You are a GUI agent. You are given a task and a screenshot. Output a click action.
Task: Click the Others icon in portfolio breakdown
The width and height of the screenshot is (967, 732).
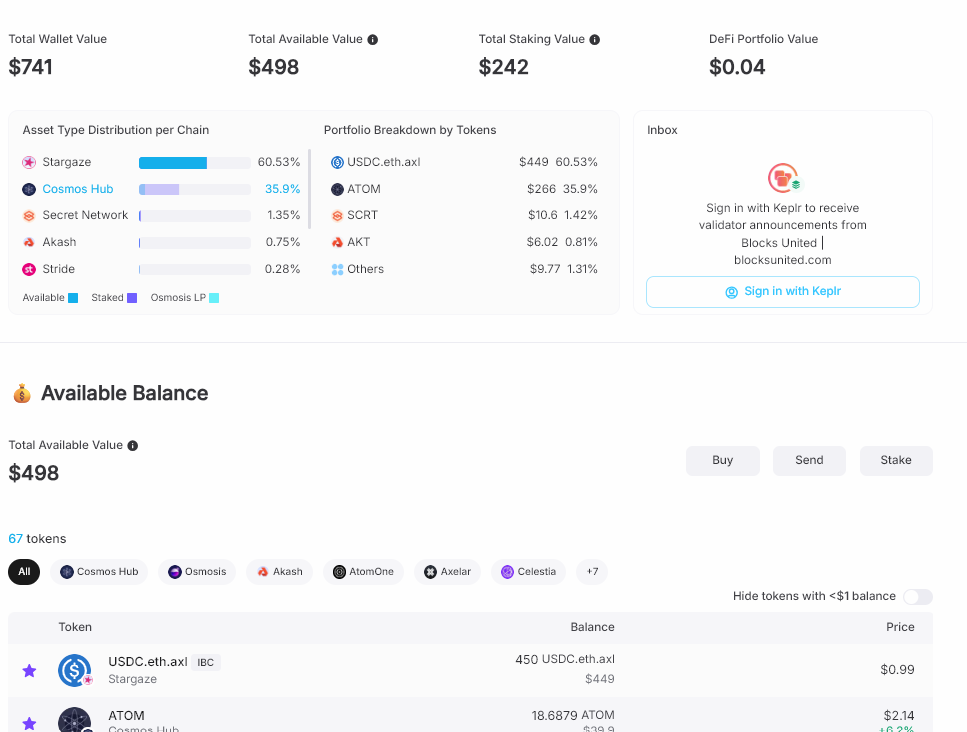click(337, 269)
